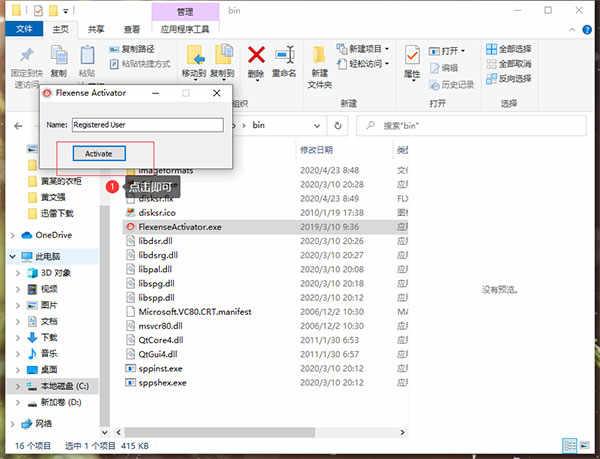This screenshot has height=459, width=600.
Task: Click the Activate button in Flexense Activator
Action: (99, 153)
